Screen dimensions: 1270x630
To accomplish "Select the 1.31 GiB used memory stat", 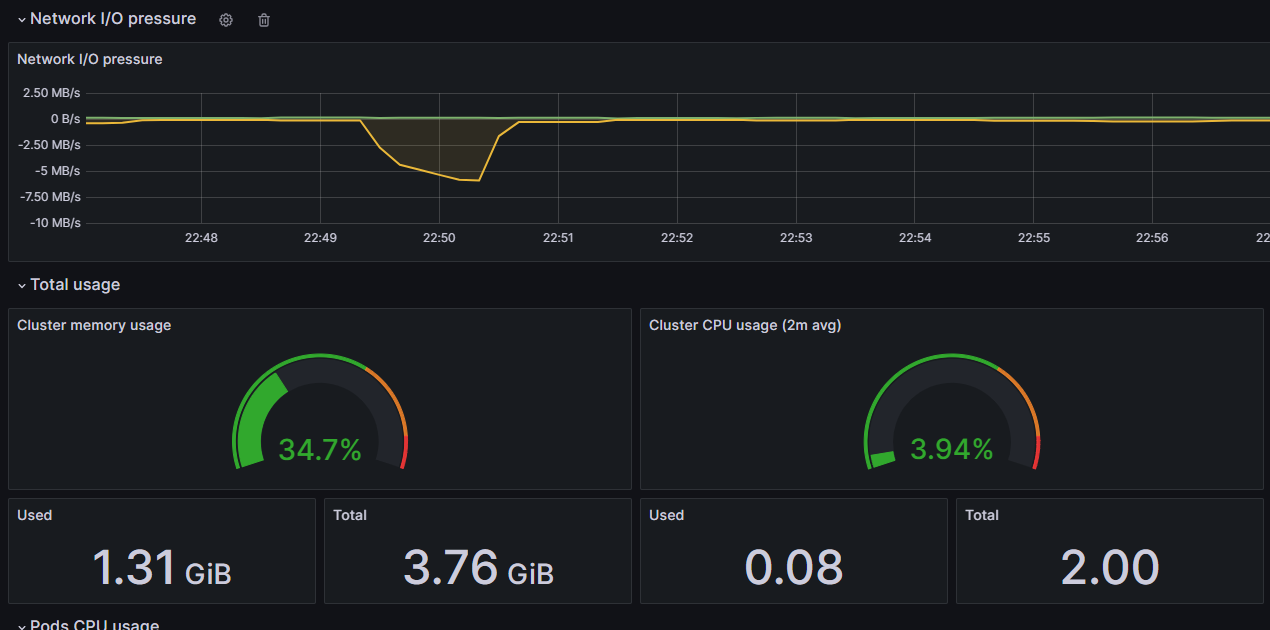I will click(162, 568).
